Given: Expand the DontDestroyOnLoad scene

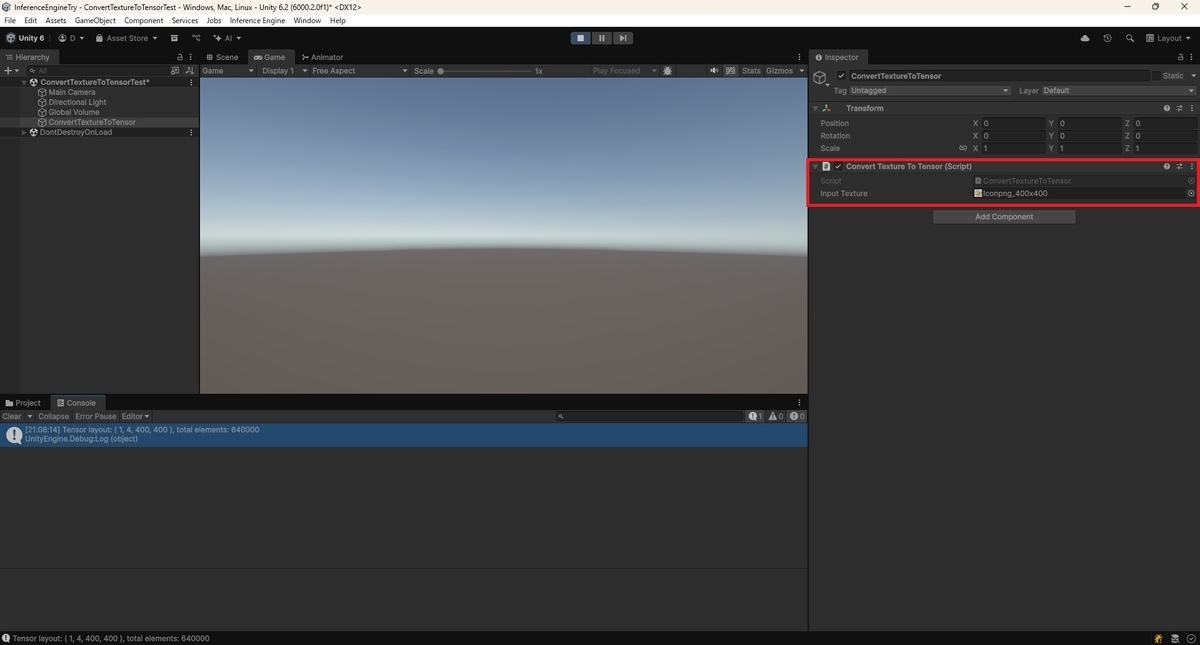Looking at the screenshot, I should (25, 132).
